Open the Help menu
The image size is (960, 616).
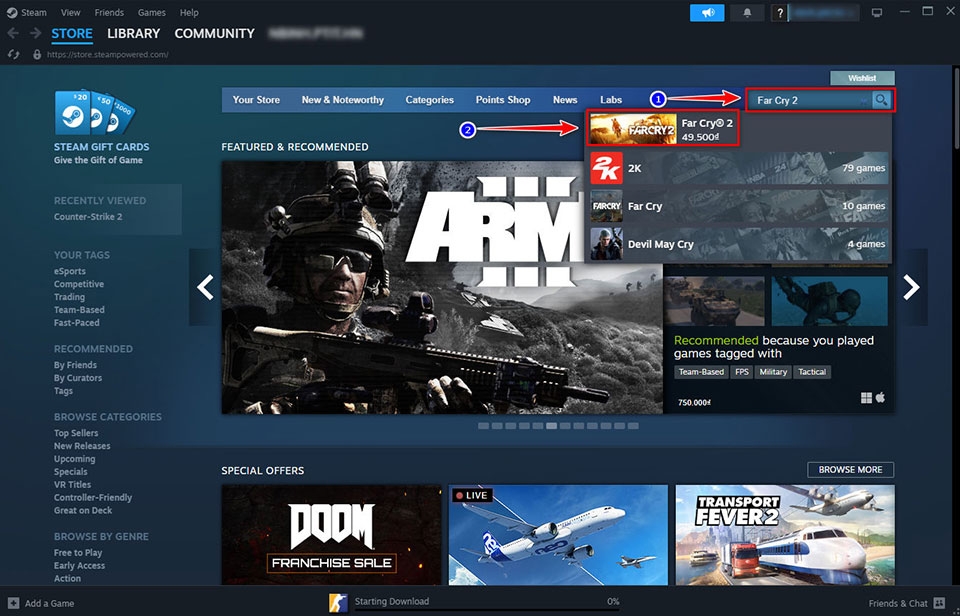tap(189, 12)
